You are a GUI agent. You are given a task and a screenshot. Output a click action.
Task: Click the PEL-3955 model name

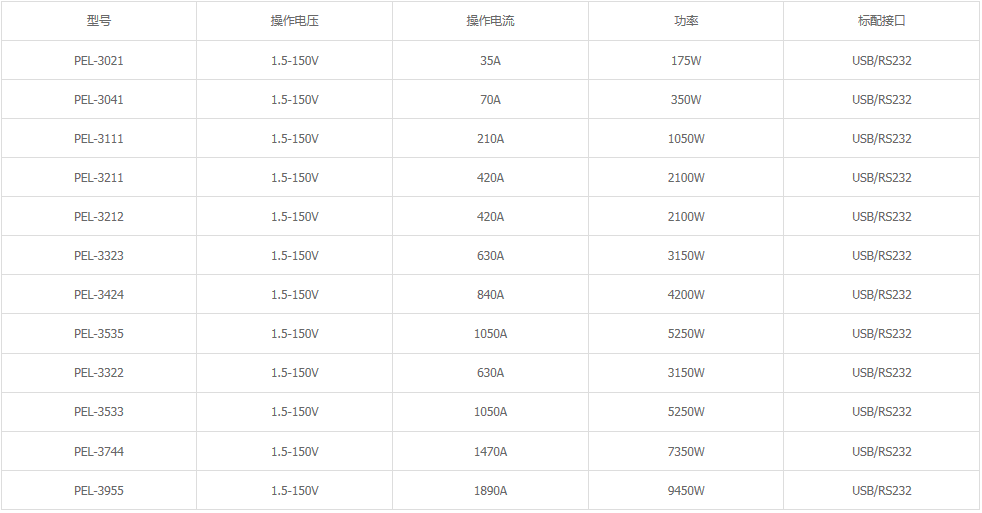point(99,491)
